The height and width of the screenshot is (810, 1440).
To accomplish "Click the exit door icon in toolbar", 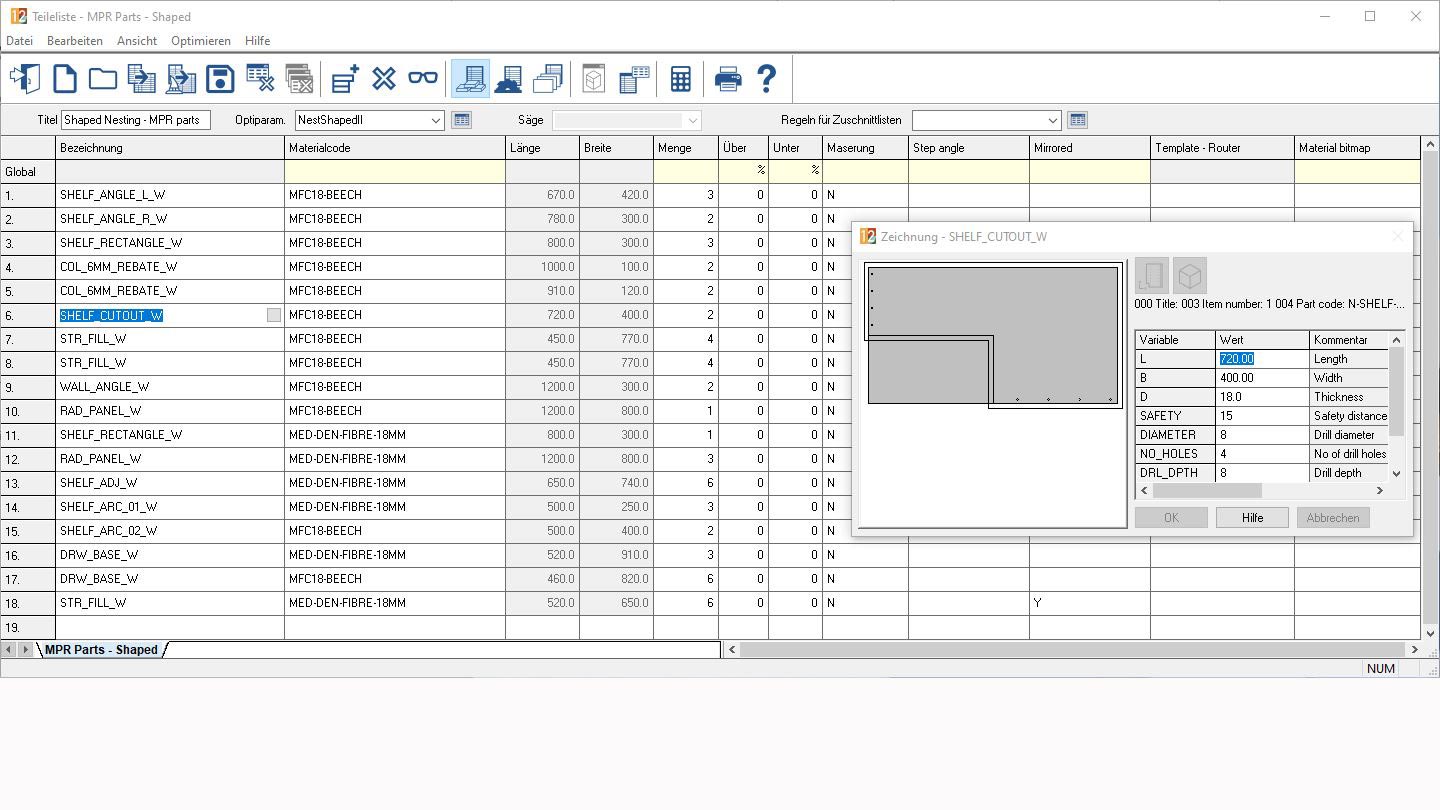I will coord(25,79).
